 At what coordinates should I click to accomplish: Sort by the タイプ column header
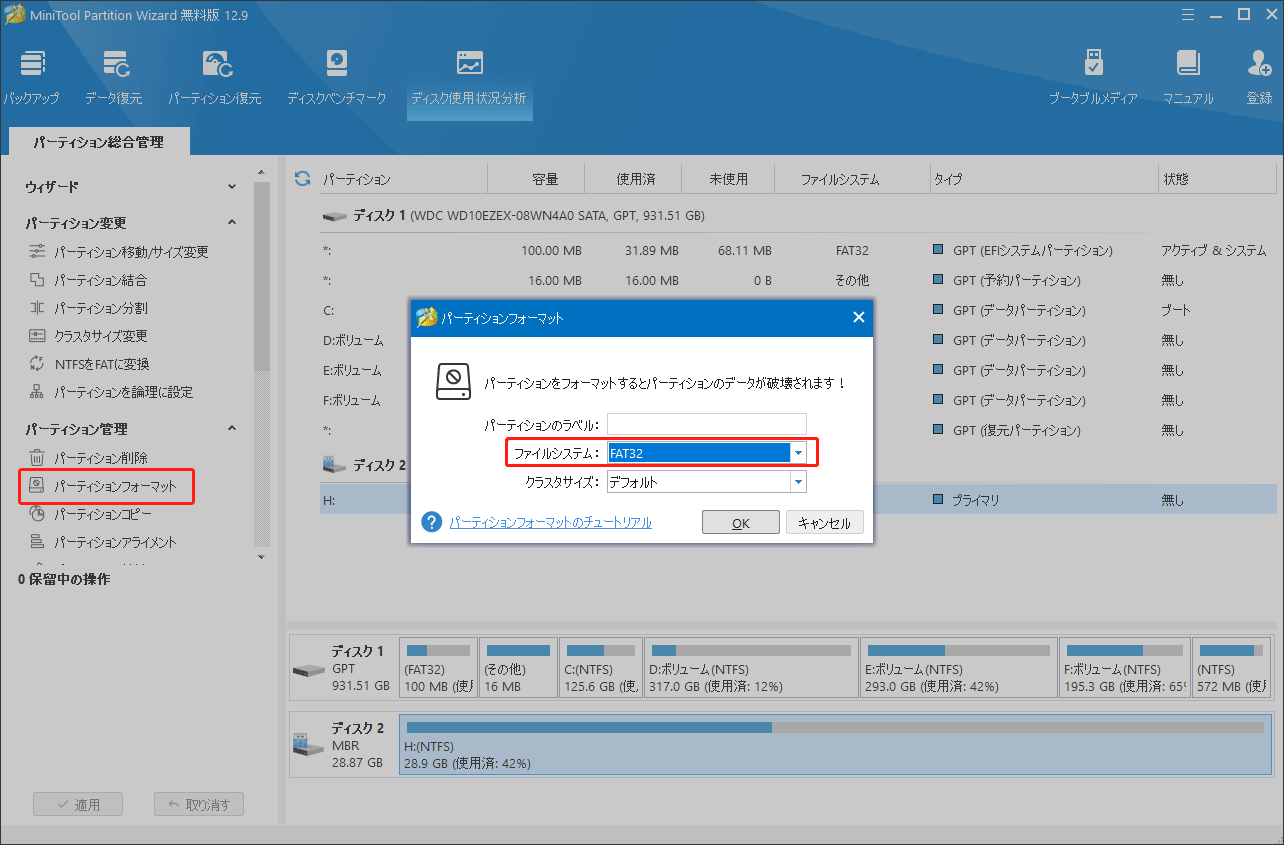pos(1042,179)
